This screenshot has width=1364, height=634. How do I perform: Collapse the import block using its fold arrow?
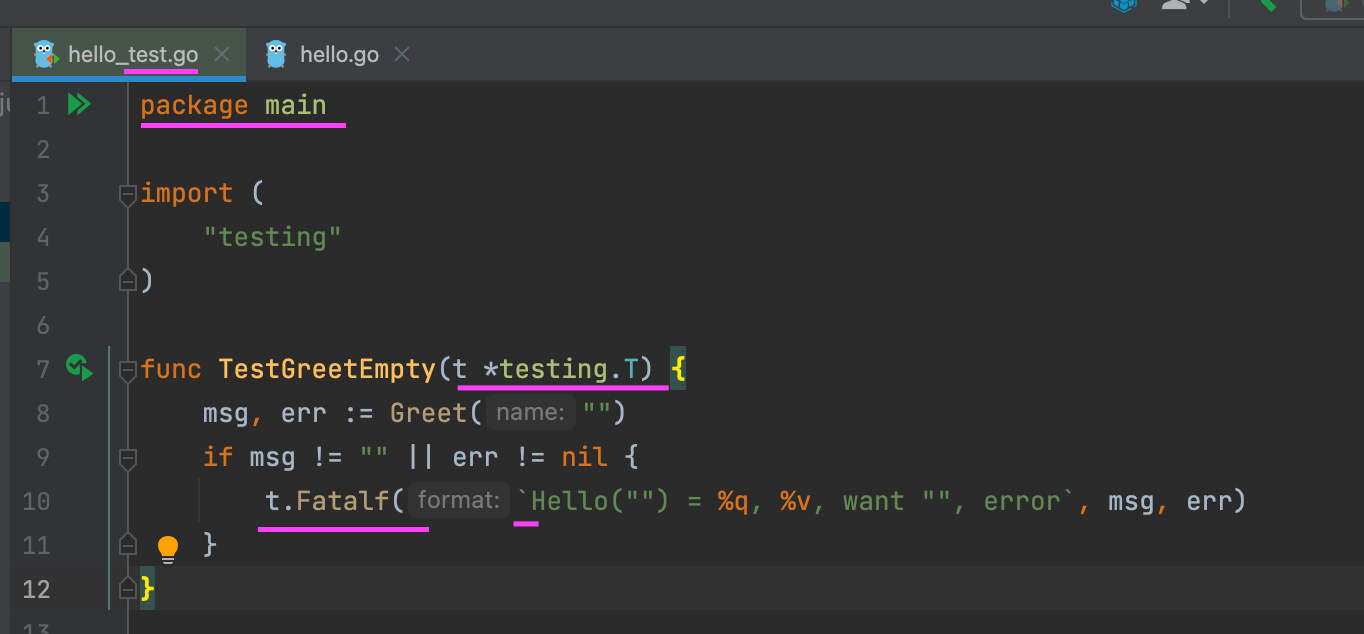[127, 196]
